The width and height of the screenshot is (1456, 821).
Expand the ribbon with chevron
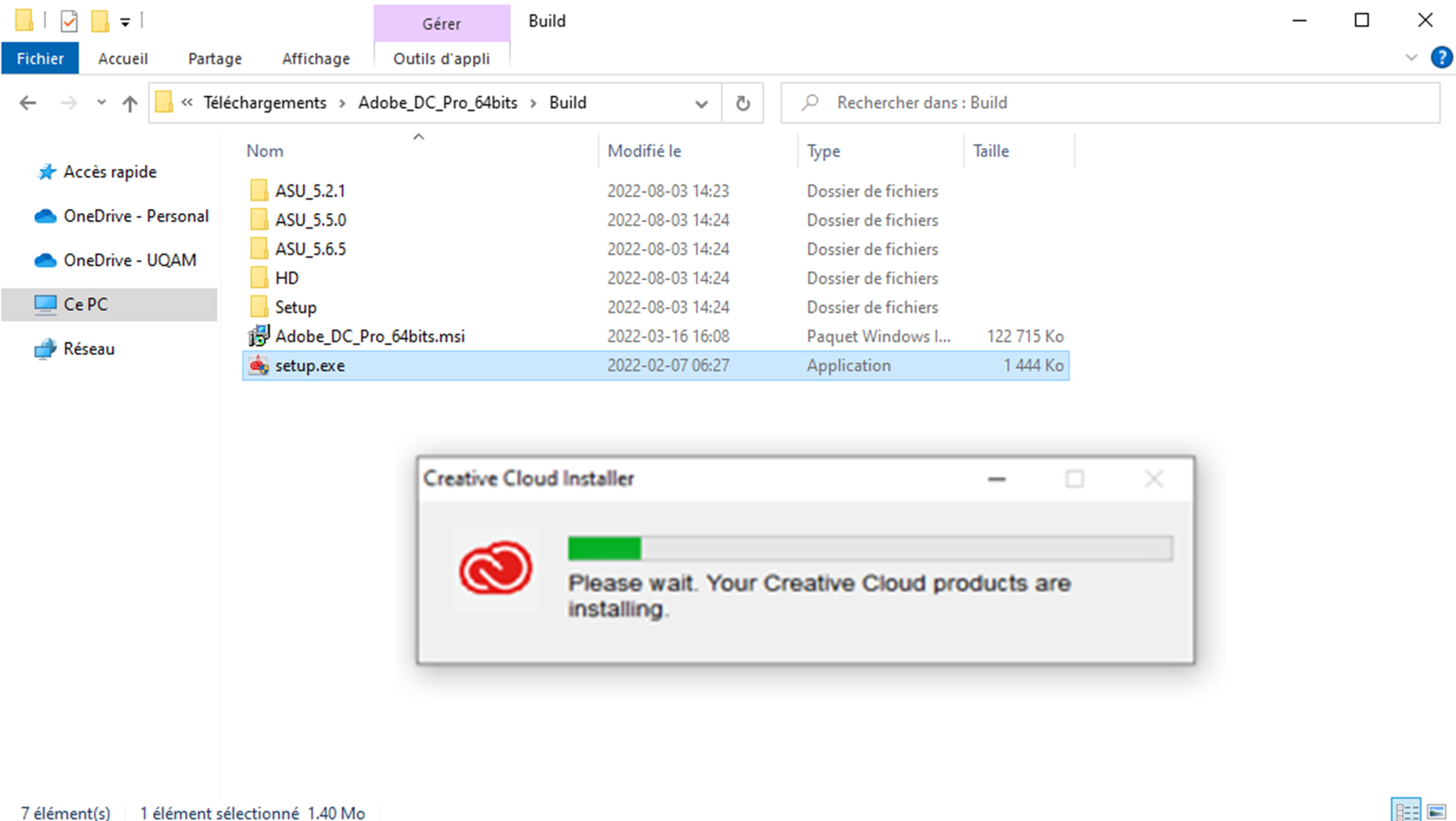(1410, 57)
